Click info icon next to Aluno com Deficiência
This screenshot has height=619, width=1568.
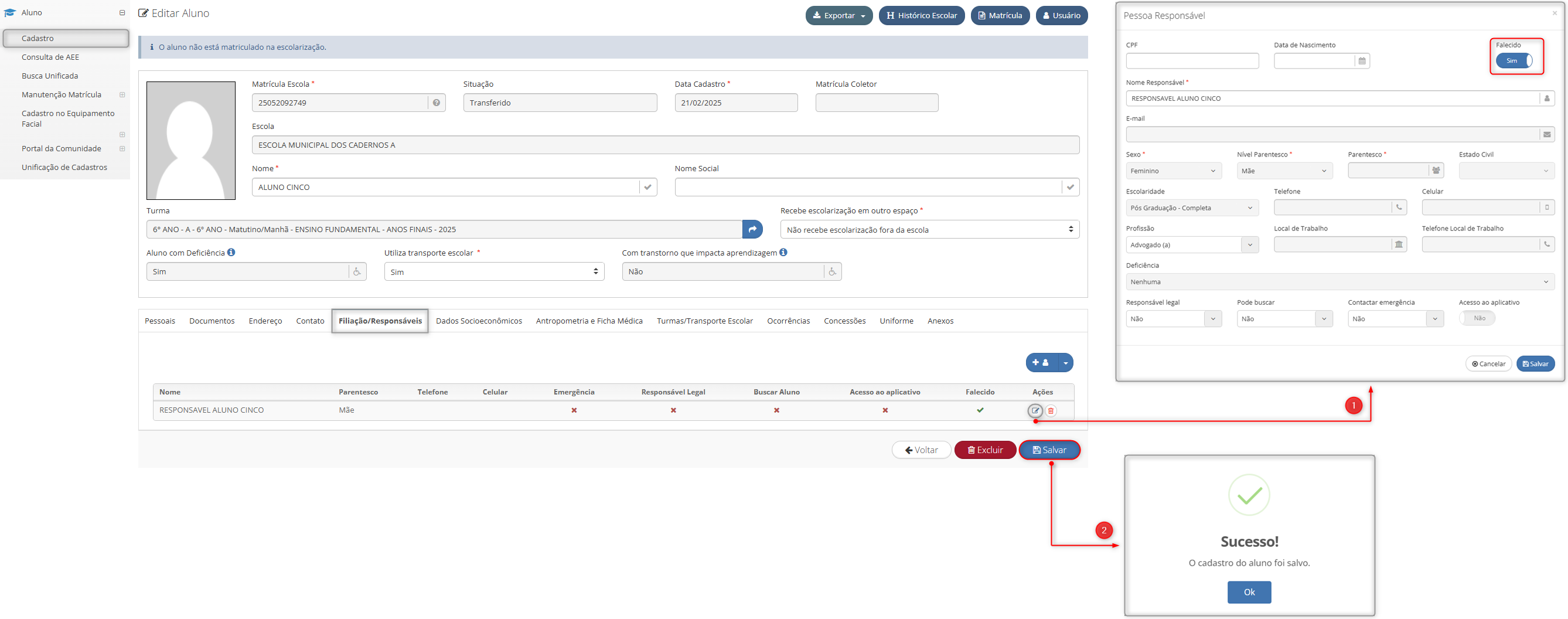(231, 253)
